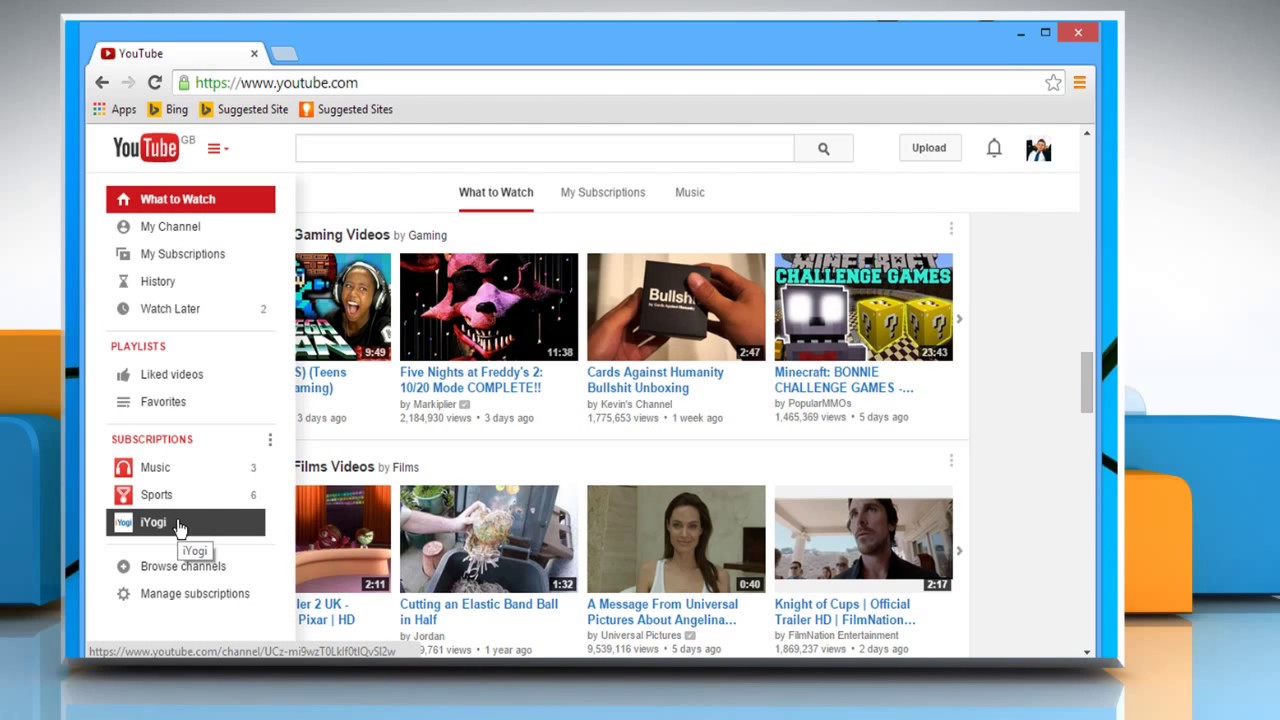
Task: Open the Suggested Site bookmark
Action: (x=244, y=109)
